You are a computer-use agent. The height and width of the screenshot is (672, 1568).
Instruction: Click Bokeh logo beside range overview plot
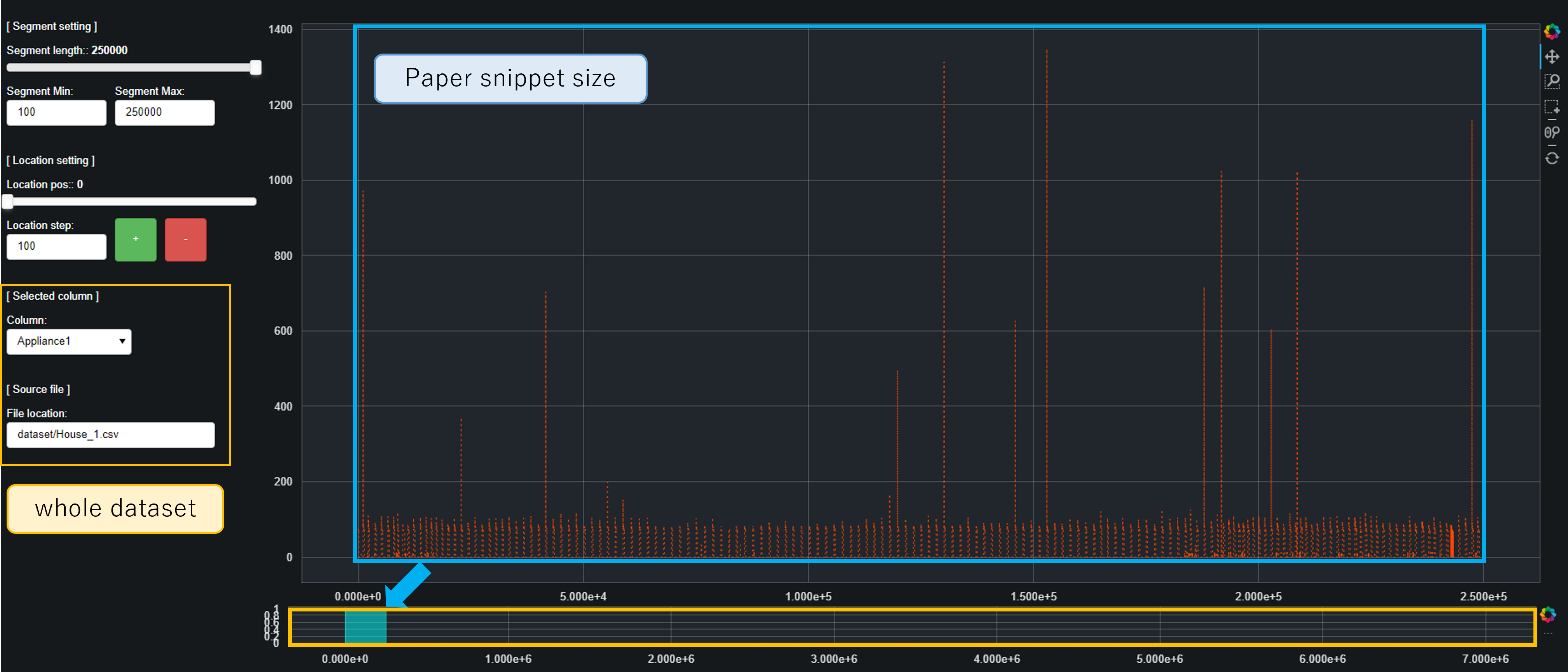point(1547,615)
